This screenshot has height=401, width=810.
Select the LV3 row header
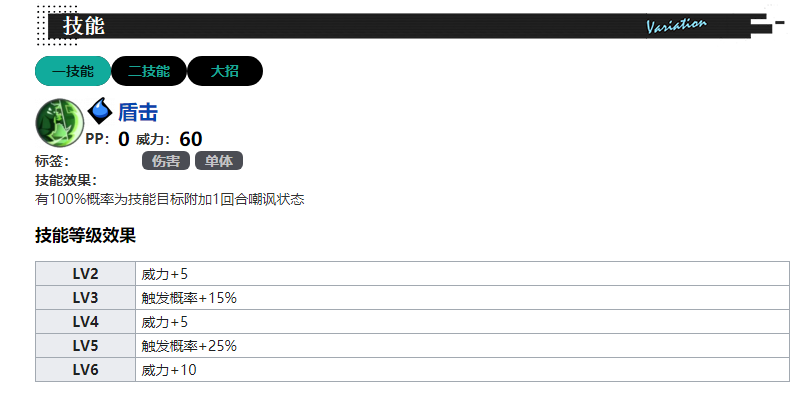(85, 298)
